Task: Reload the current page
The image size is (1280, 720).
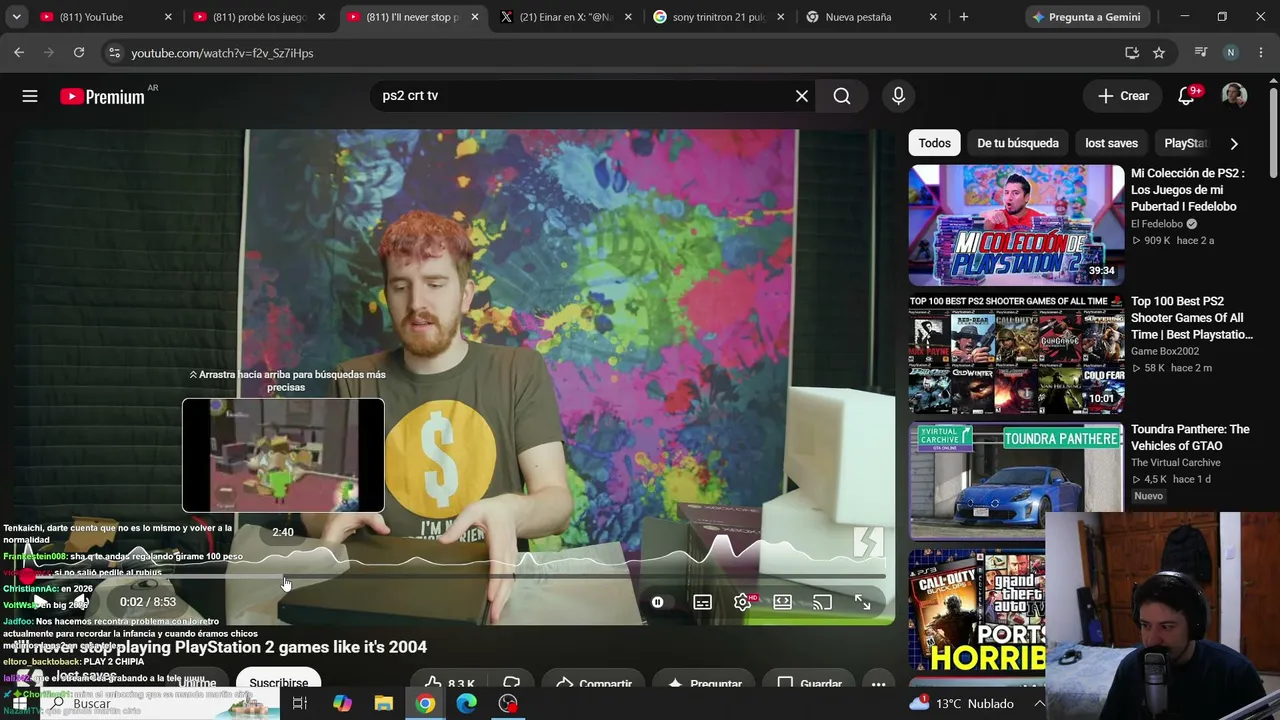Action: click(x=79, y=53)
